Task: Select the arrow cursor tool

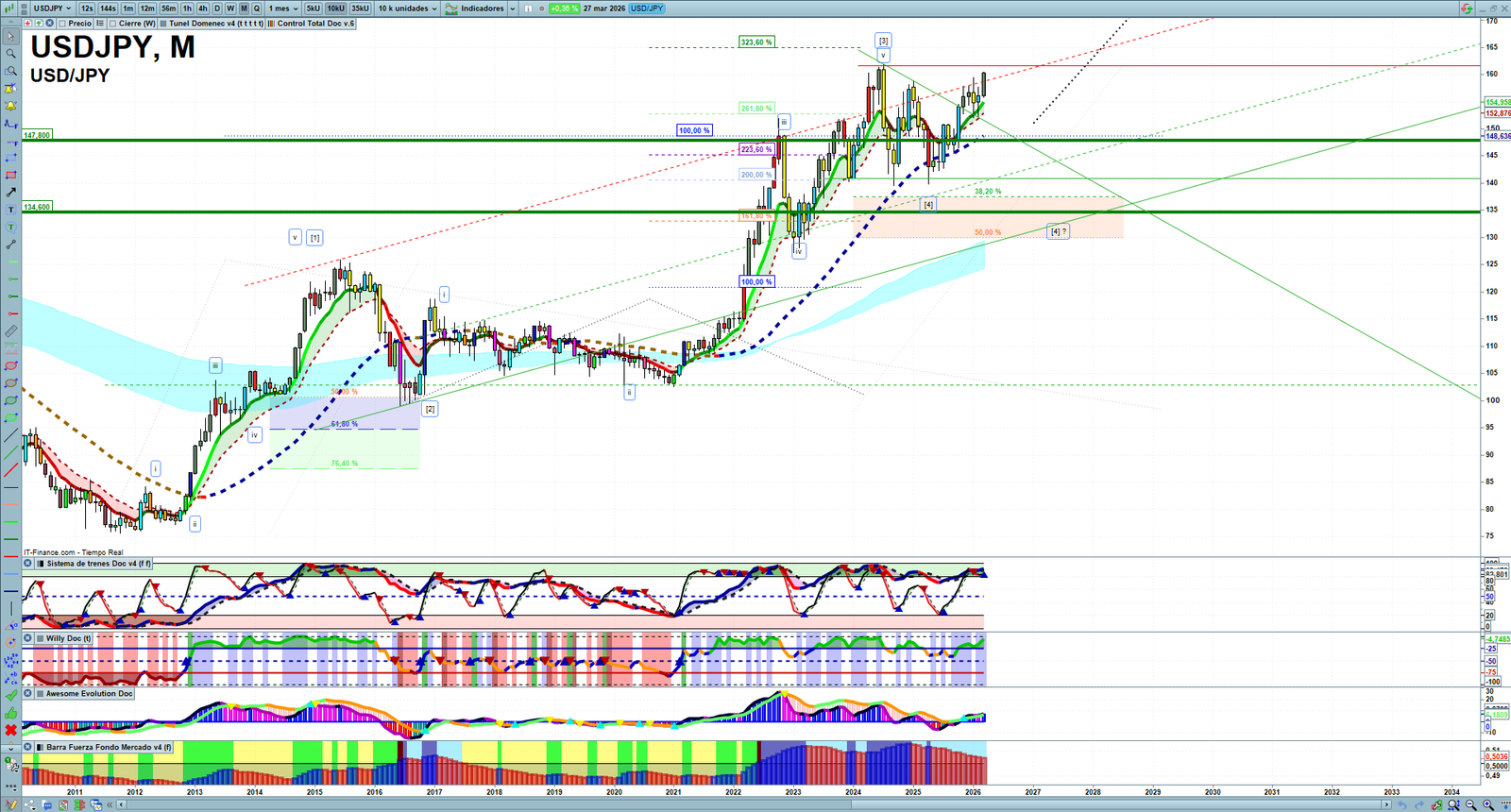Action: click(x=10, y=37)
